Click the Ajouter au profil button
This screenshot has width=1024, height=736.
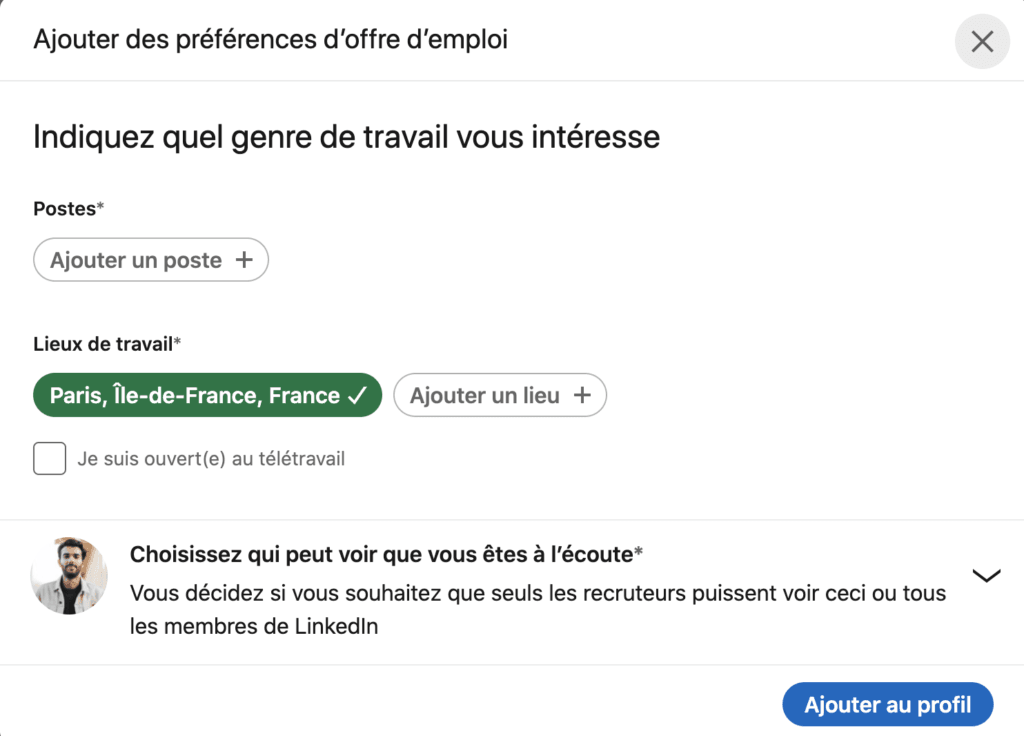[888, 704]
